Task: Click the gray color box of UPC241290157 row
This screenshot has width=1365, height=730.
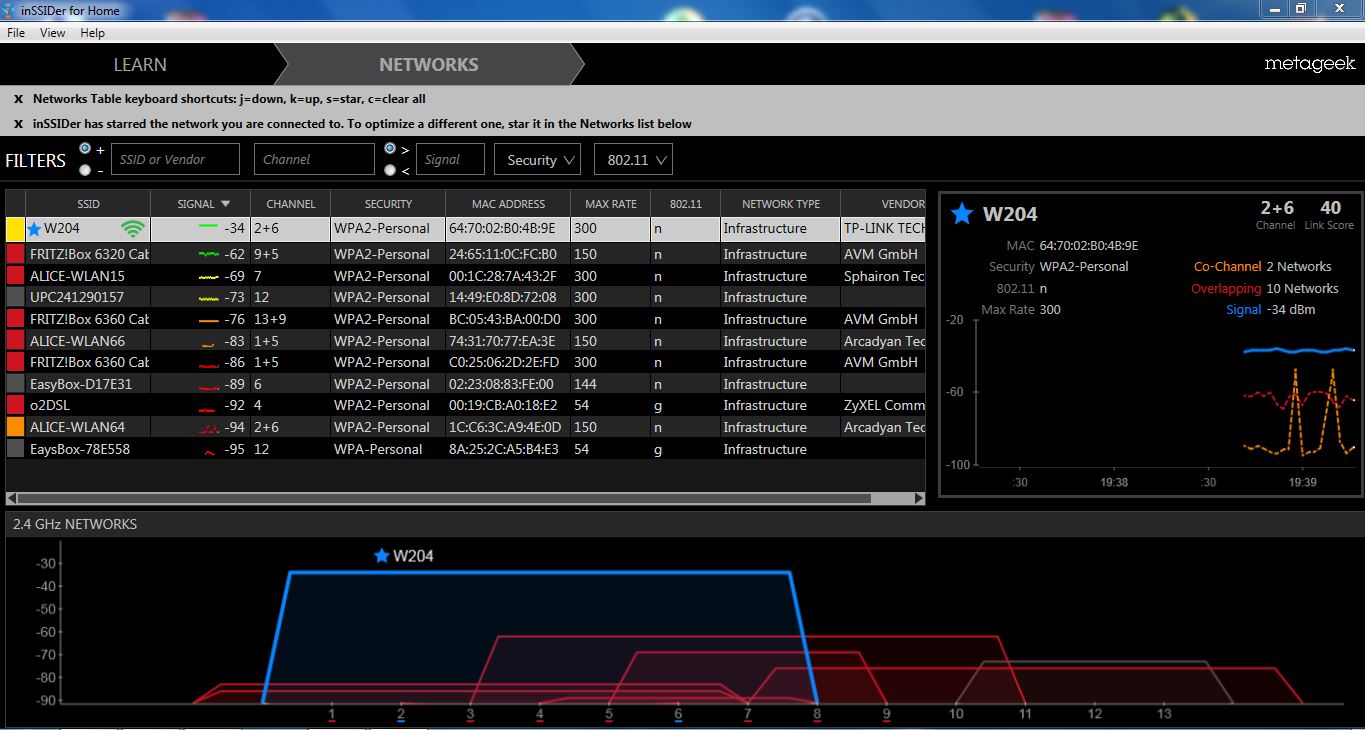Action: tap(15, 297)
